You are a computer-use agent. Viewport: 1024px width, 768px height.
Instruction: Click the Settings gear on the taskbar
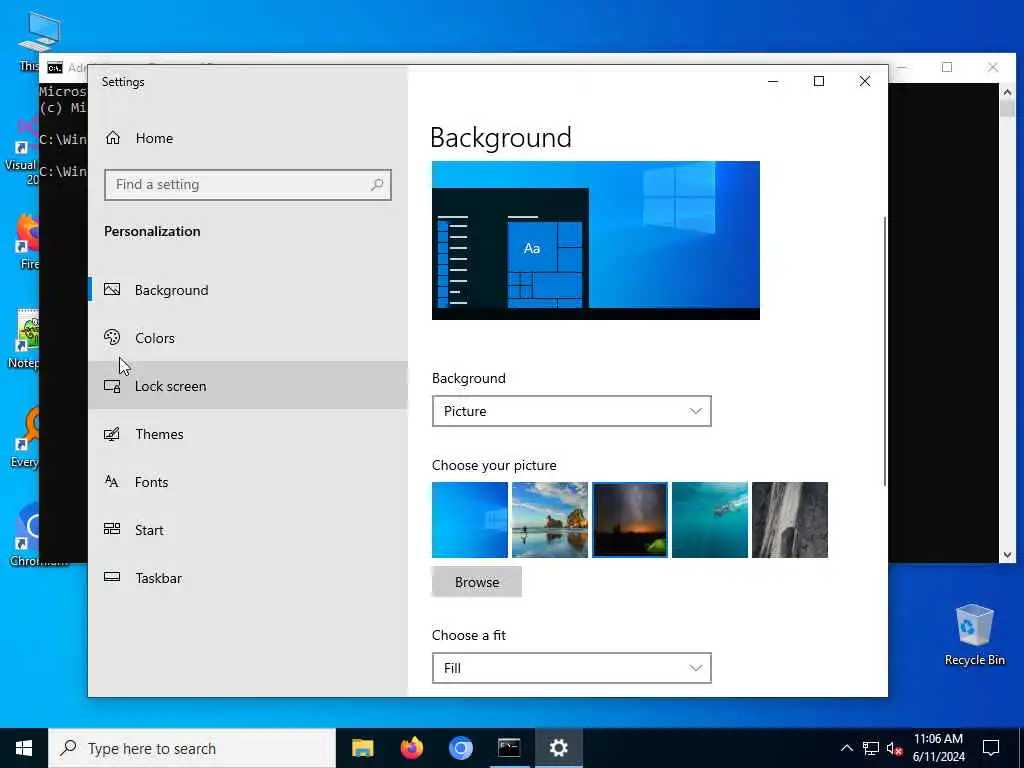(558, 748)
